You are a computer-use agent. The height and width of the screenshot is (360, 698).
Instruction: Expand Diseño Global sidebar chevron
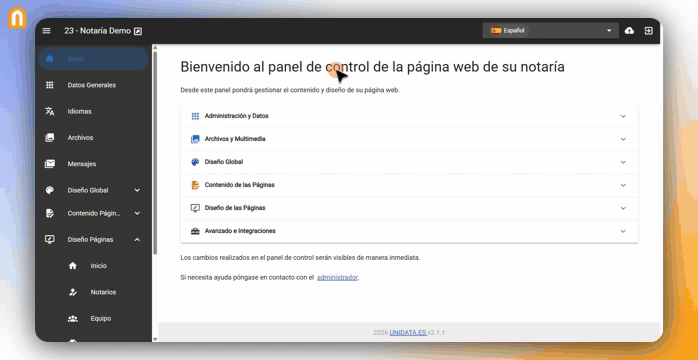[137, 190]
